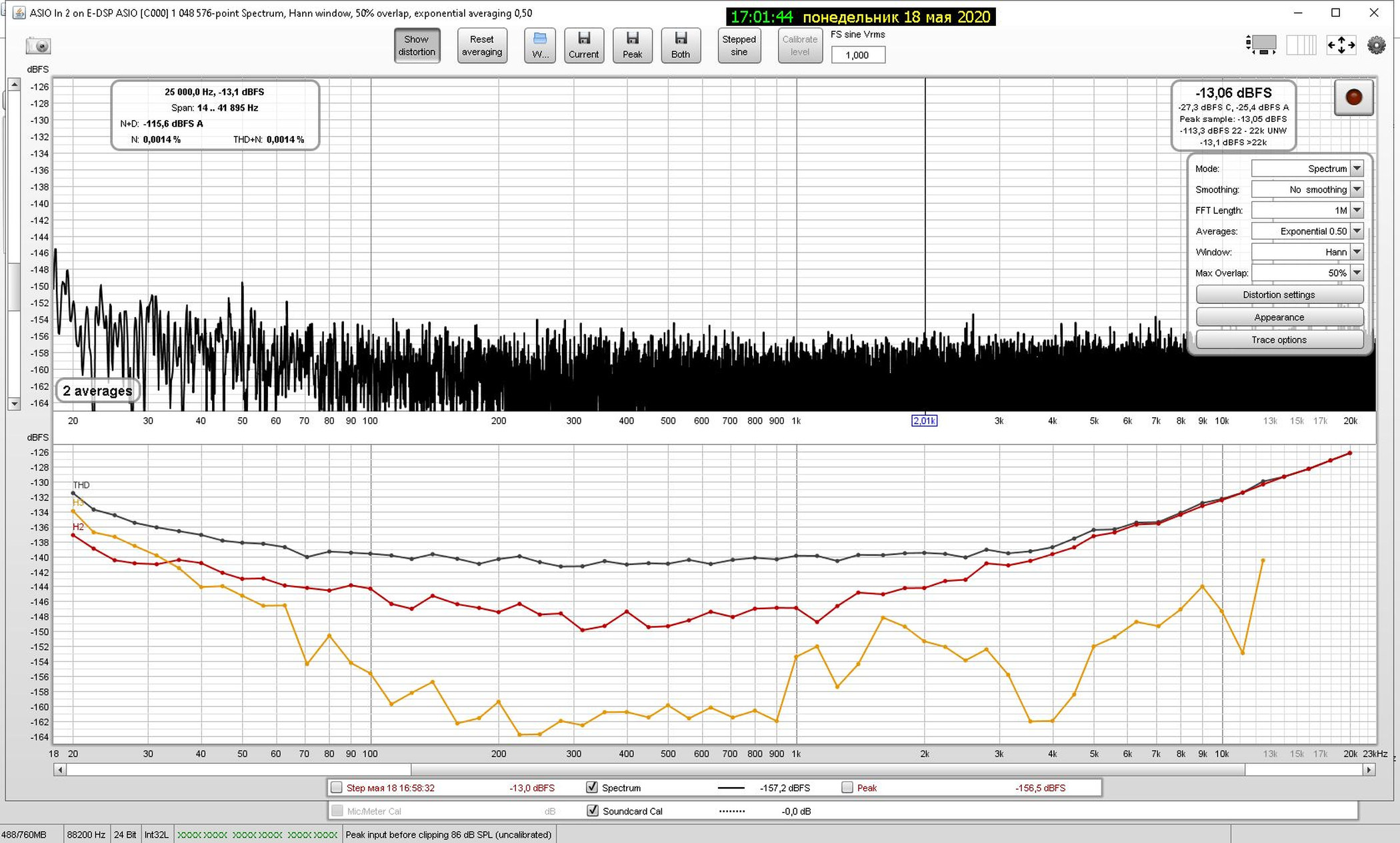Click the Span 14 .. 41 895 Hz readout
The height and width of the screenshot is (843, 1400).
click(x=215, y=107)
